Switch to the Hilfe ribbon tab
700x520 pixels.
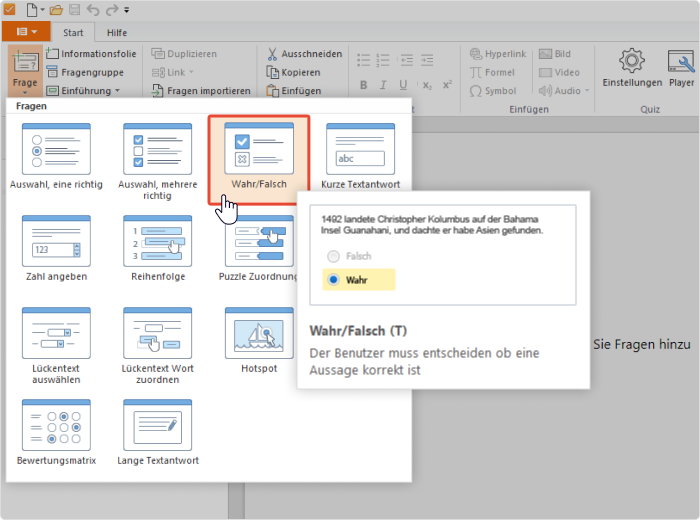pyautogui.click(x=117, y=33)
